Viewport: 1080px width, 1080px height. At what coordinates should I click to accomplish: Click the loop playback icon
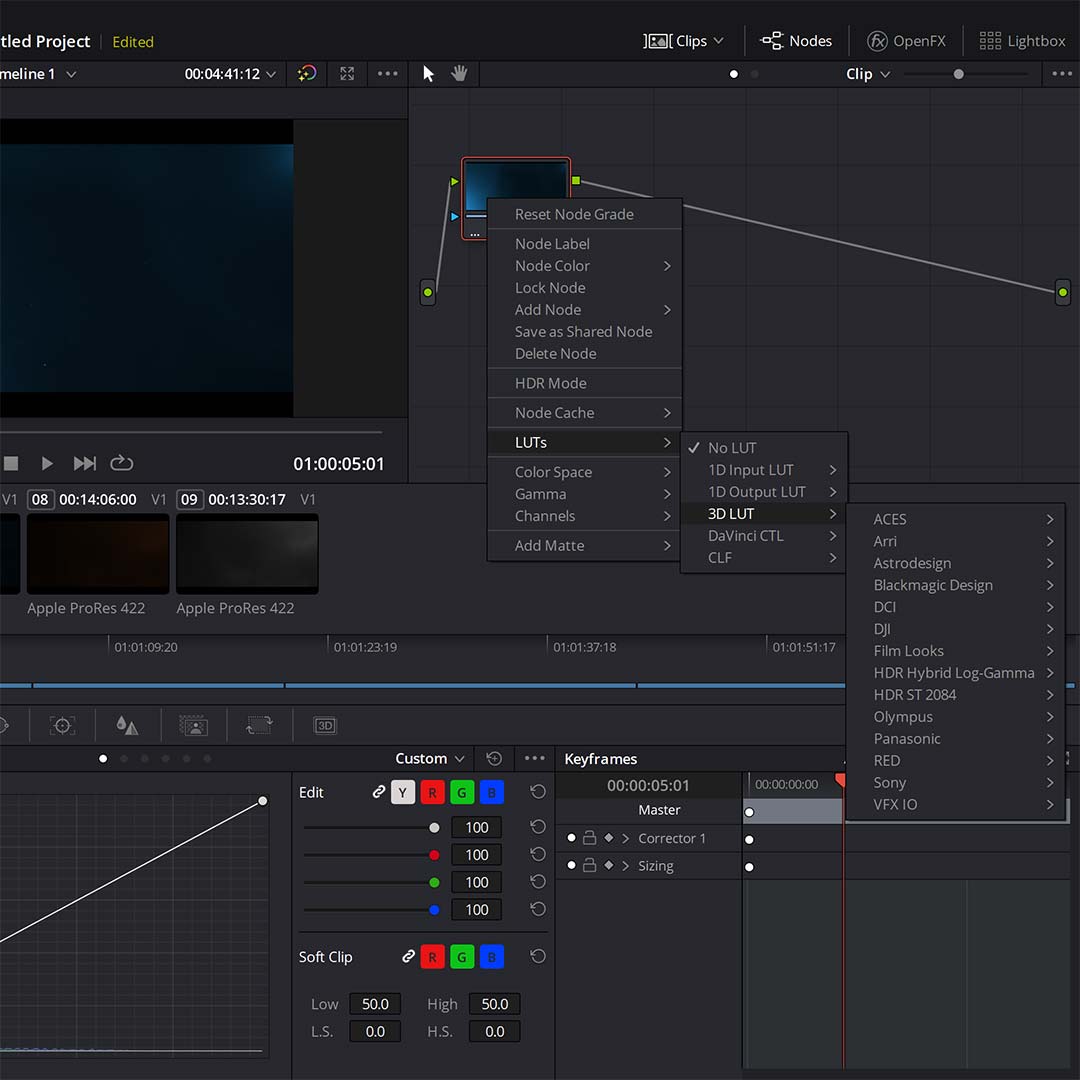pyautogui.click(x=121, y=463)
